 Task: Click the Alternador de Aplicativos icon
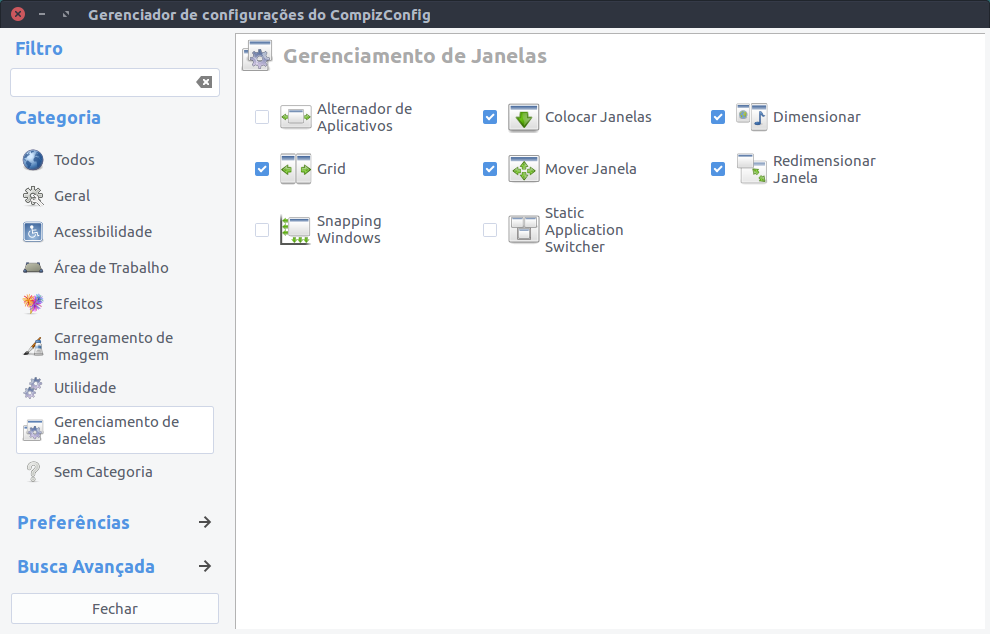pyautogui.click(x=295, y=117)
